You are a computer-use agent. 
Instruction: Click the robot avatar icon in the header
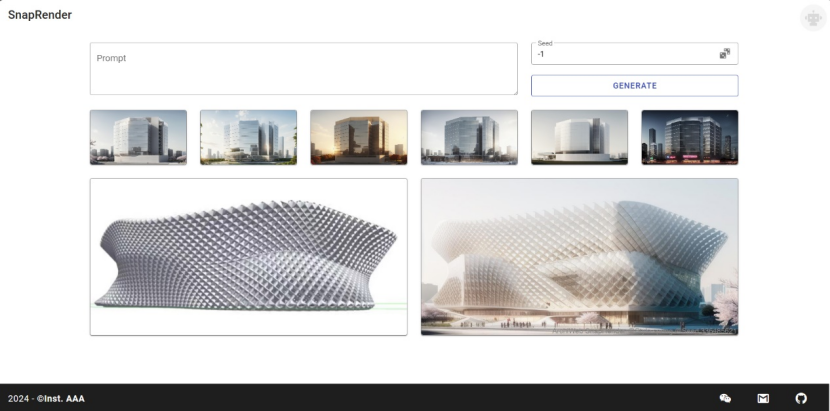pyautogui.click(x=811, y=17)
